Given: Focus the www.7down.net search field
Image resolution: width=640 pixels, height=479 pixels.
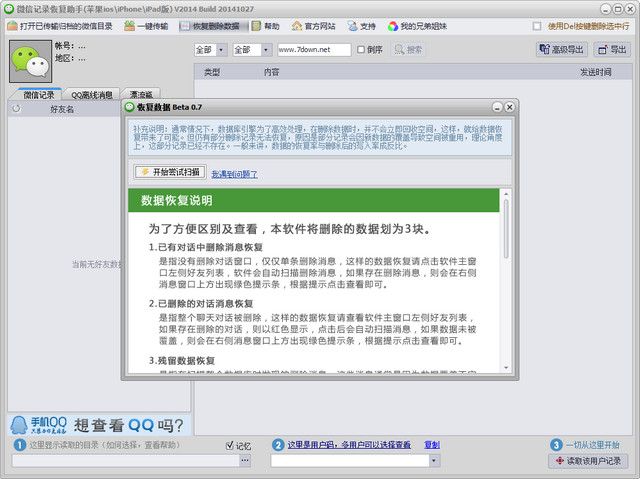Looking at the screenshot, I should (x=314, y=50).
